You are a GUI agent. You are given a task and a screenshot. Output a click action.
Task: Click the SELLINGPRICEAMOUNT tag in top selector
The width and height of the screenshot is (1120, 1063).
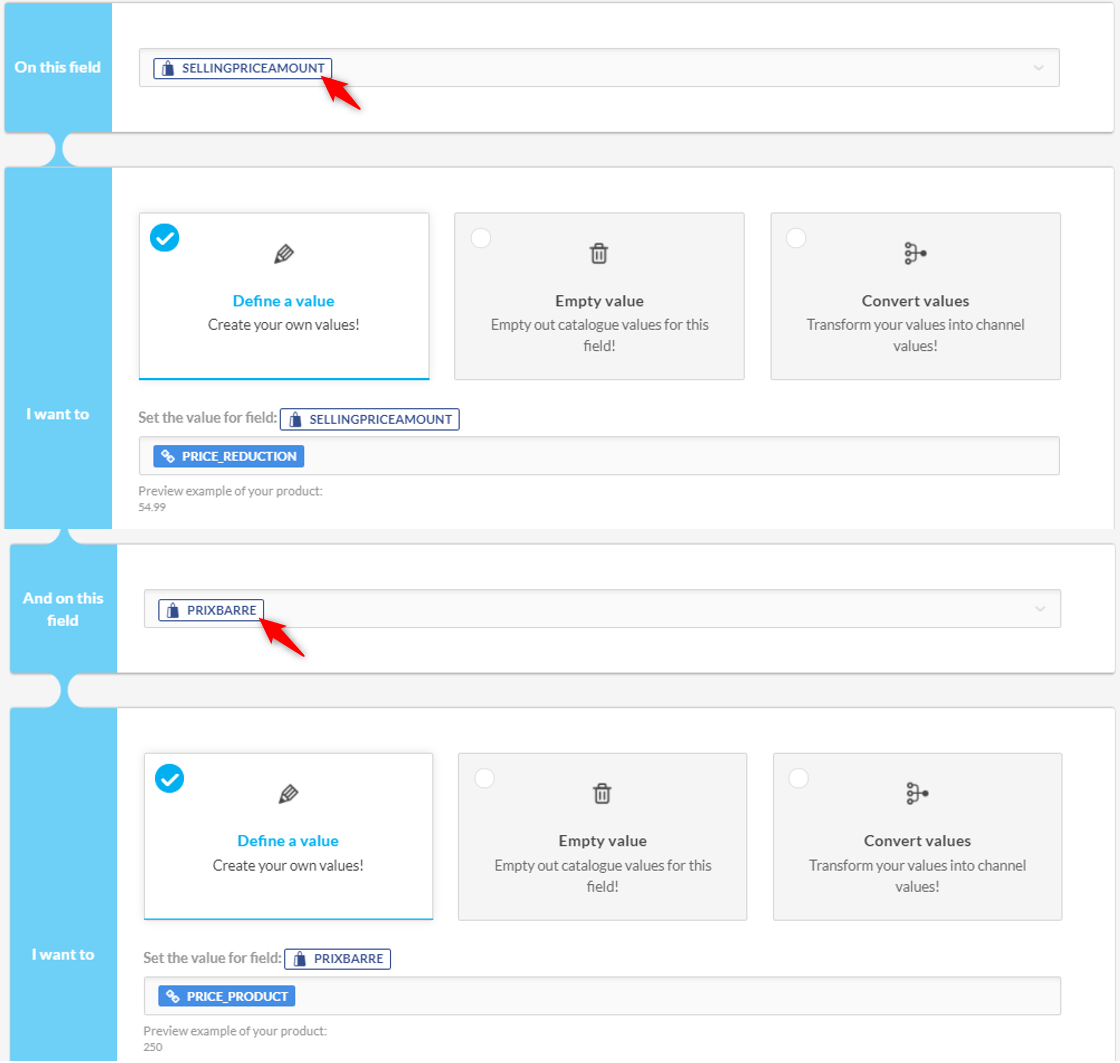pyautogui.click(x=243, y=68)
